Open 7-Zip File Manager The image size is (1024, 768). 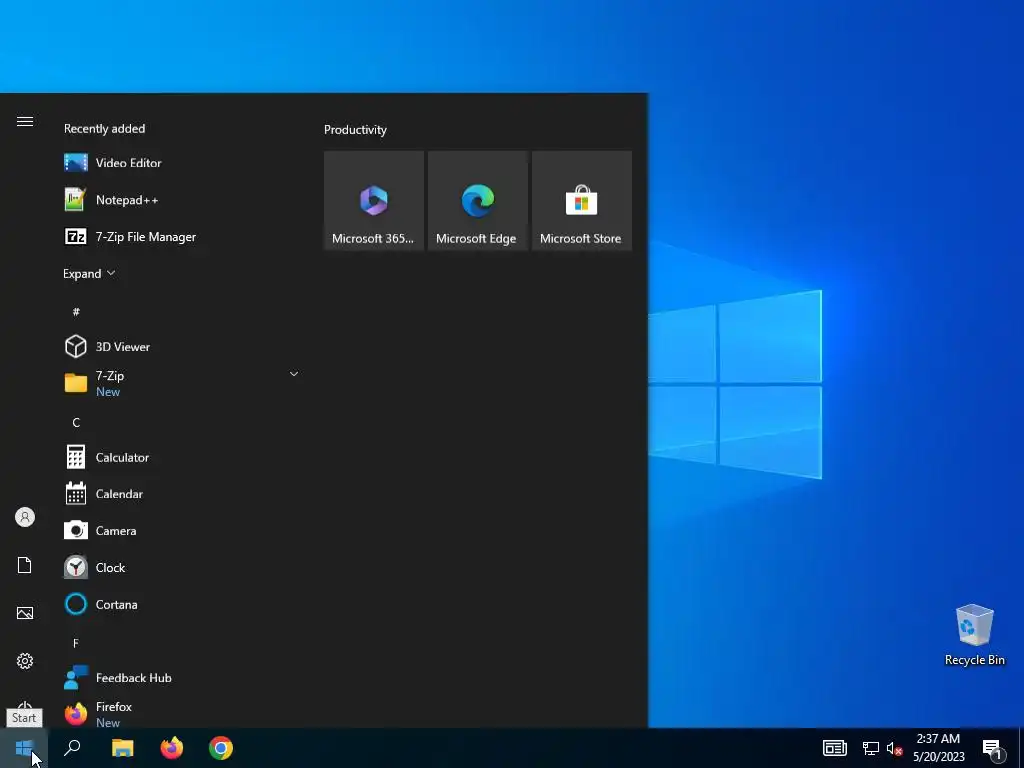(x=180, y=236)
